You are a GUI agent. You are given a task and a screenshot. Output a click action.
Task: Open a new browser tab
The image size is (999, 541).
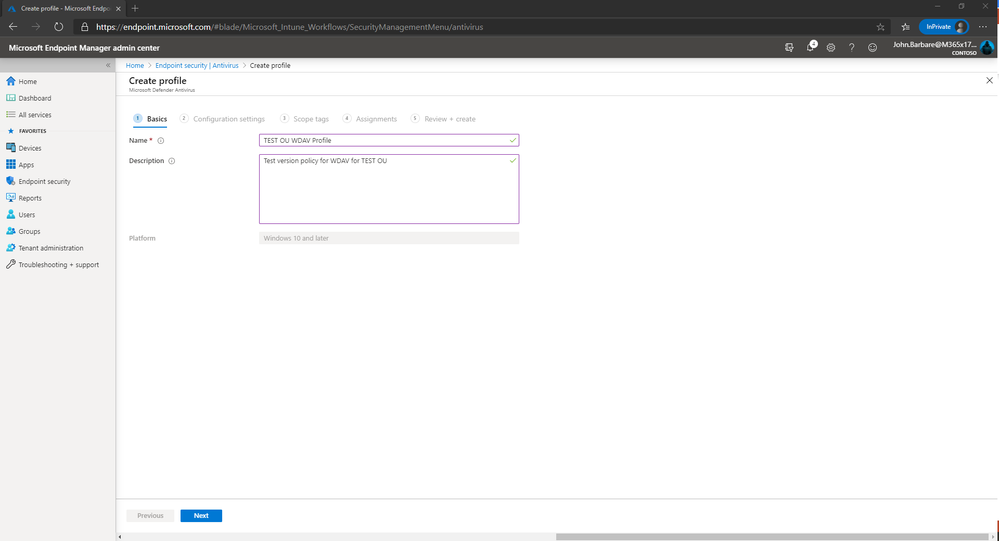point(134,8)
